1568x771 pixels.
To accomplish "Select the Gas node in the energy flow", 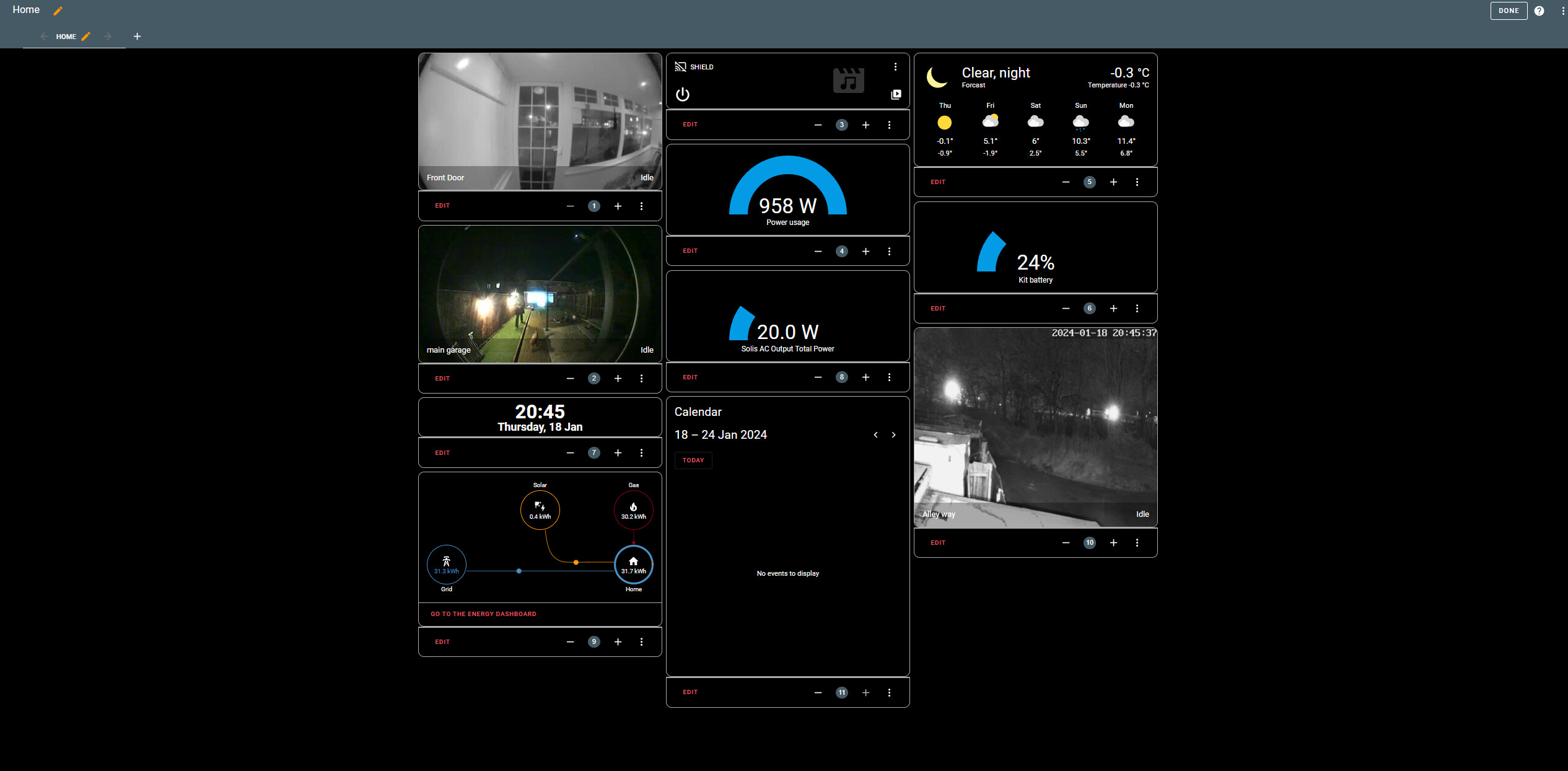I will (x=633, y=509).
